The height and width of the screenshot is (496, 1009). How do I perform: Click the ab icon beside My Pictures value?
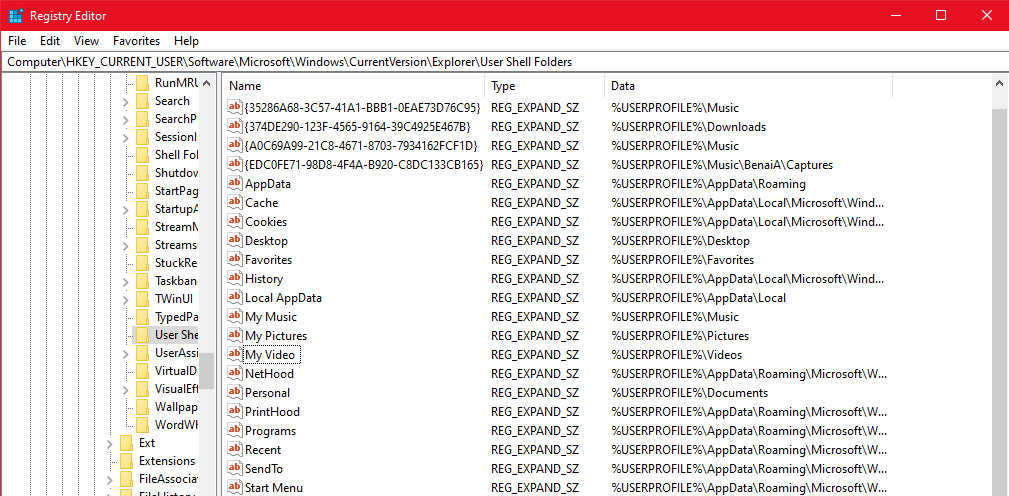pyautogui.click(x=235, y=335)
